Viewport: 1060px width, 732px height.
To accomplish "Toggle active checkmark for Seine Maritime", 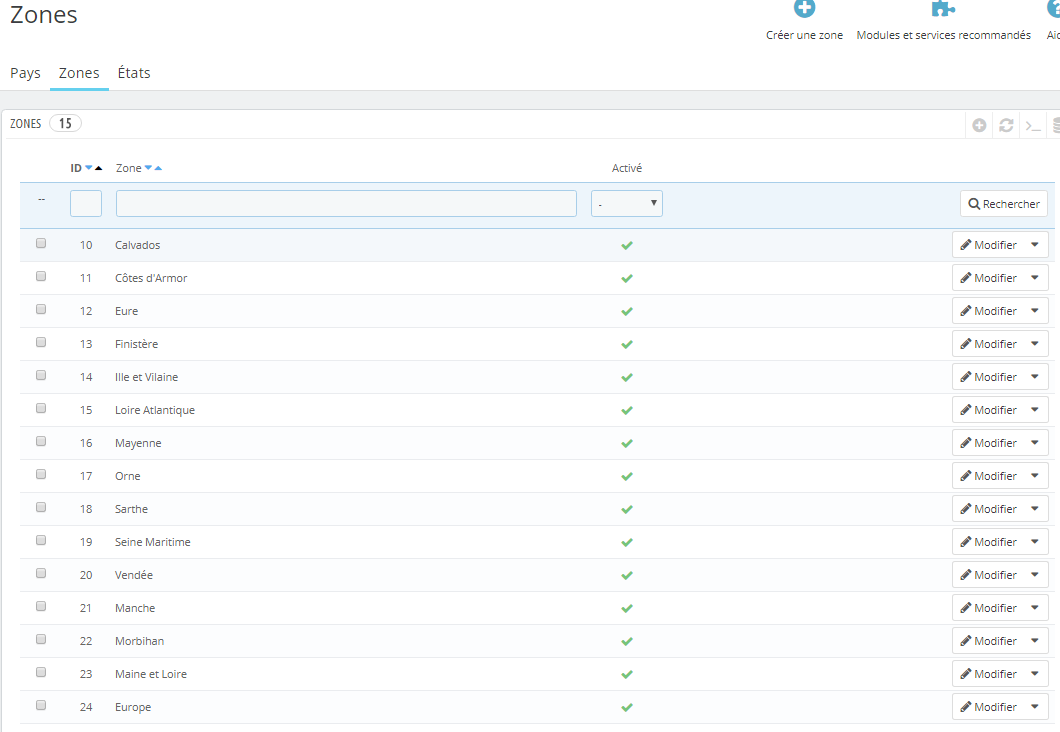I will tap(627, 542).
